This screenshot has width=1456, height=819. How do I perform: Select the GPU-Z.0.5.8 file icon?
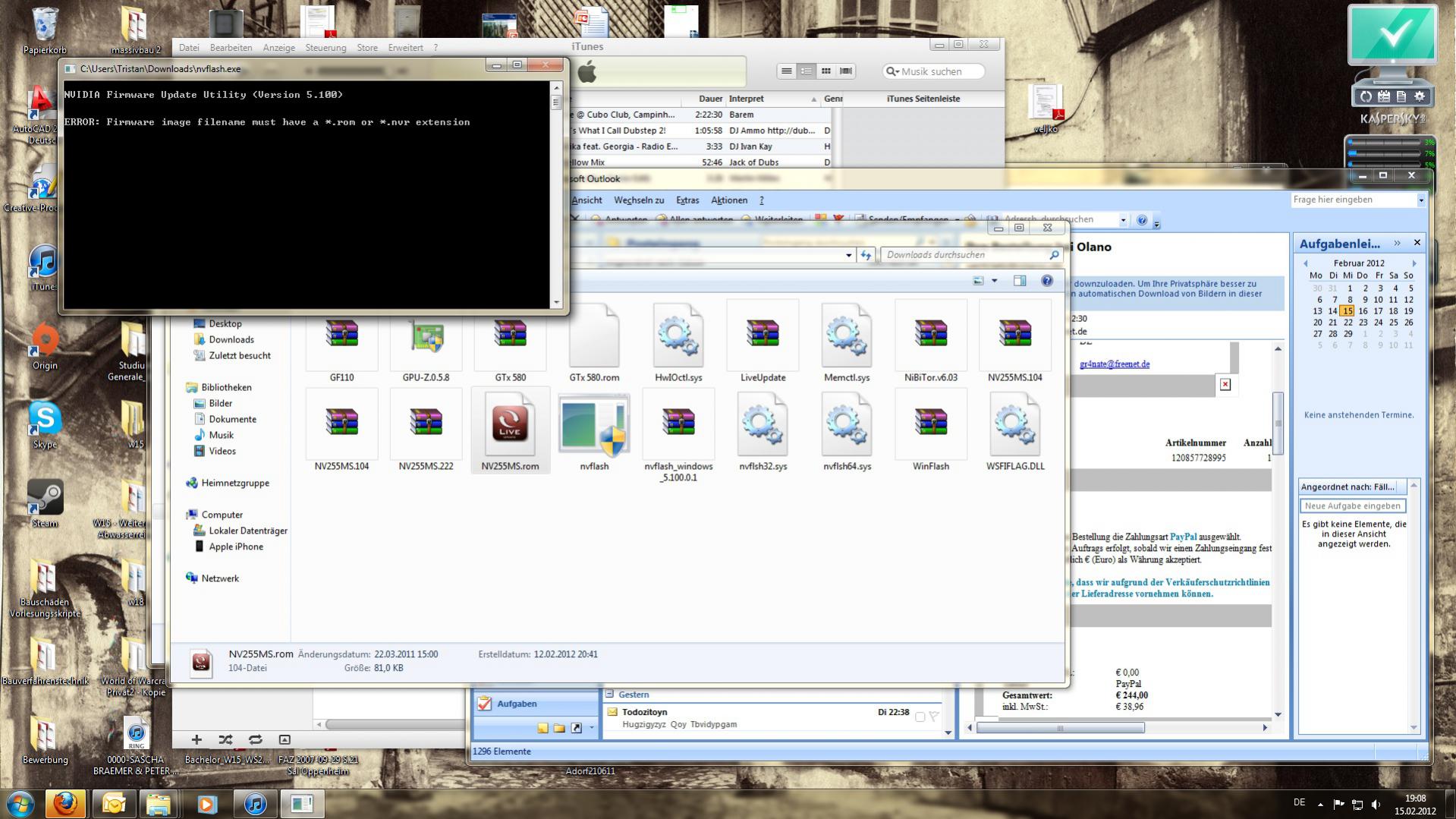point(426,337)
